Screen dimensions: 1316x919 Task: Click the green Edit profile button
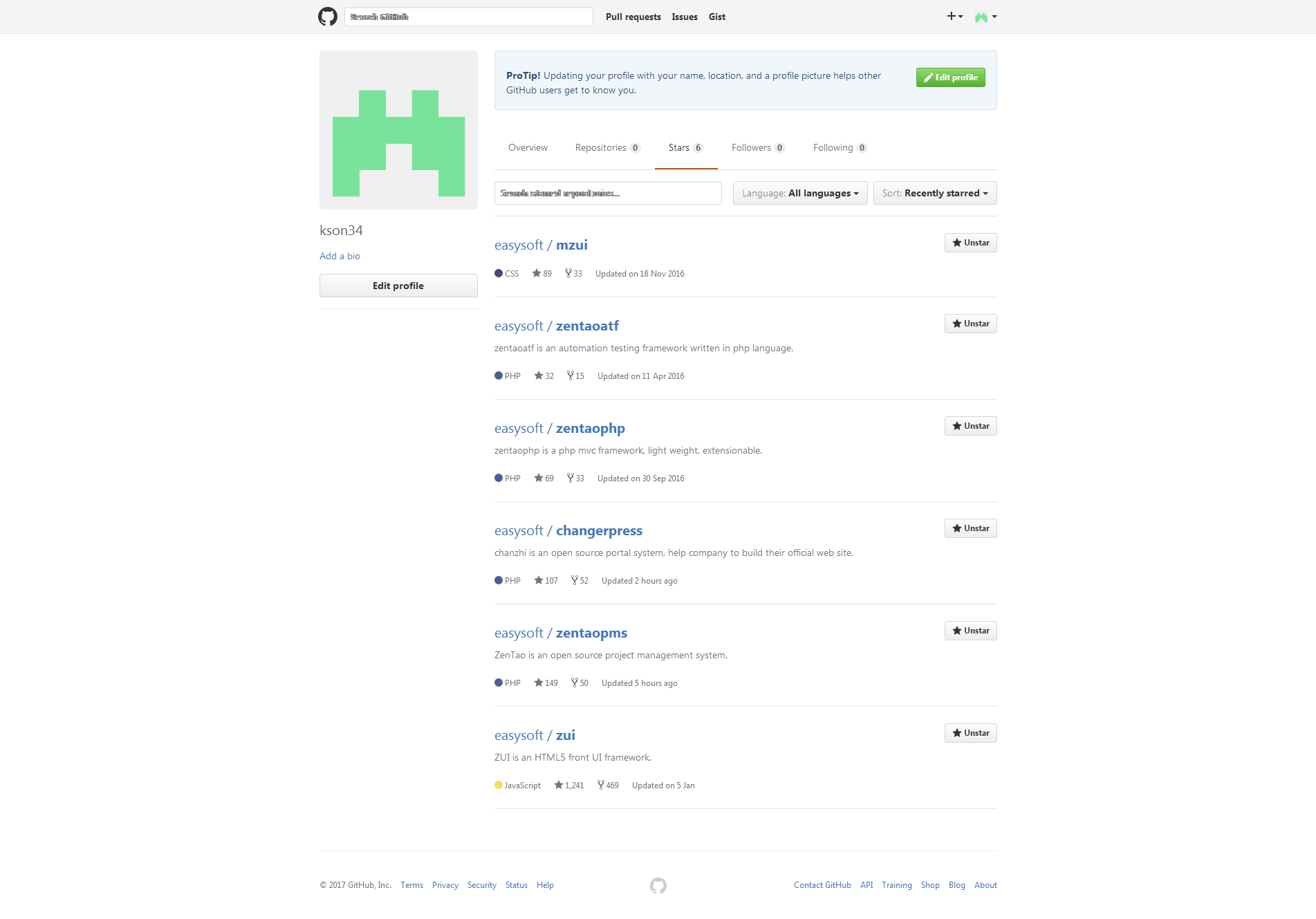[x=951, y=77]
